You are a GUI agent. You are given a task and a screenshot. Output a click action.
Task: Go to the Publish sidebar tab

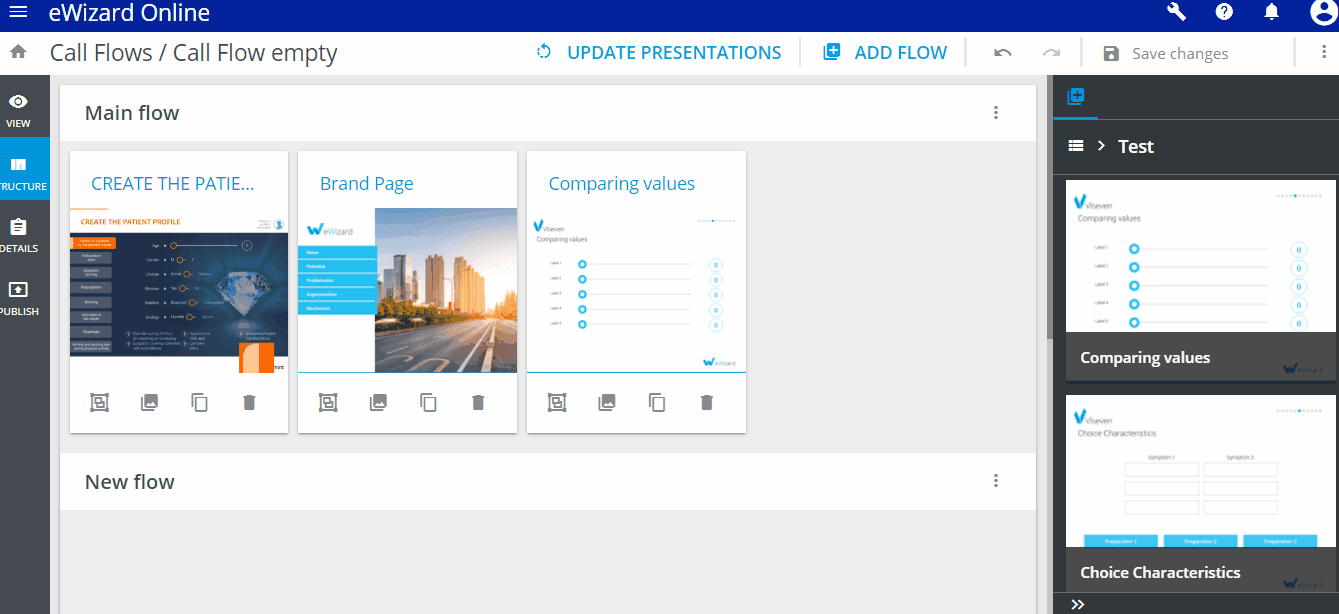click(x=18, y=298)
